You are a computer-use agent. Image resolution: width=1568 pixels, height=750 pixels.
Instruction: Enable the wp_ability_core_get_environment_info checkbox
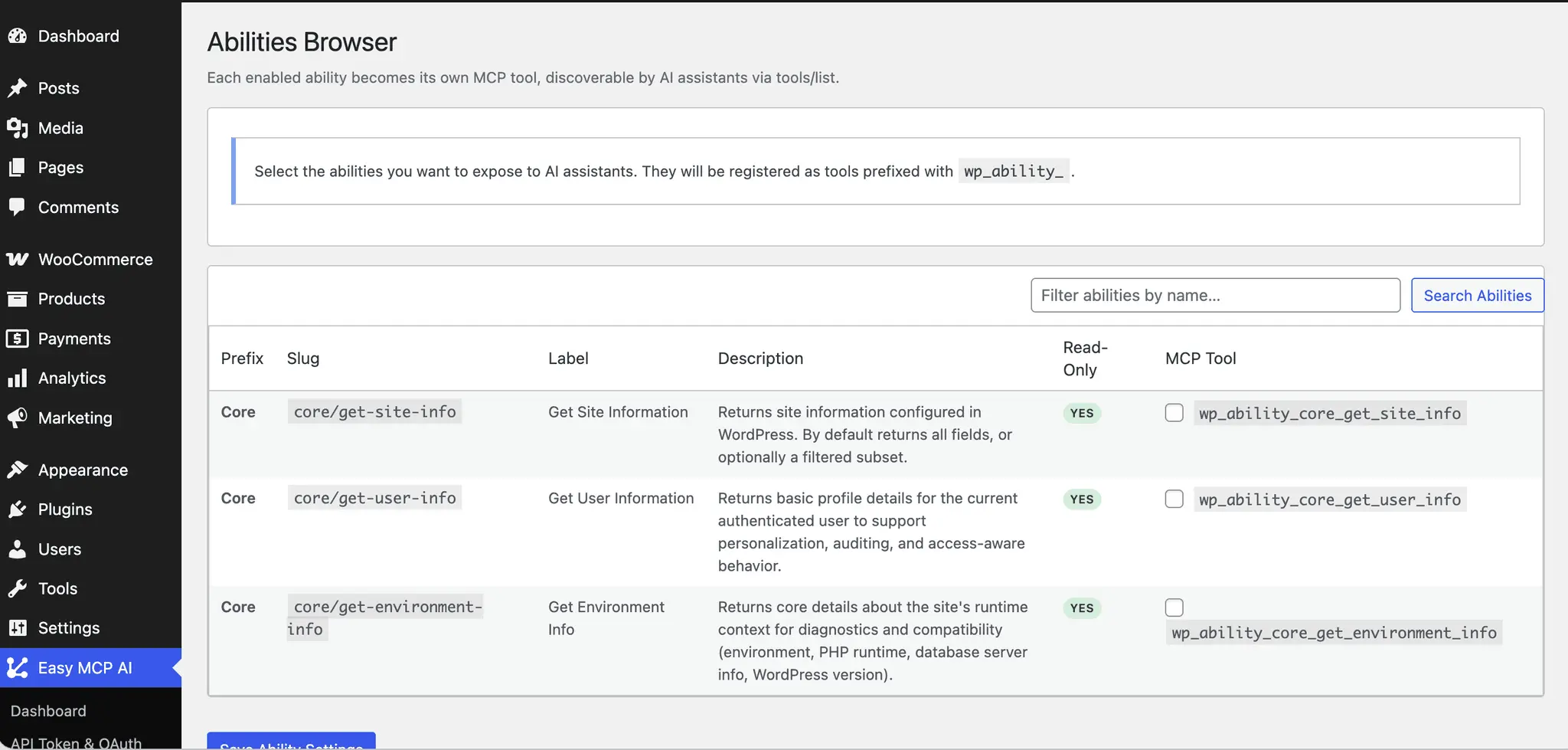pos(1174,608)
